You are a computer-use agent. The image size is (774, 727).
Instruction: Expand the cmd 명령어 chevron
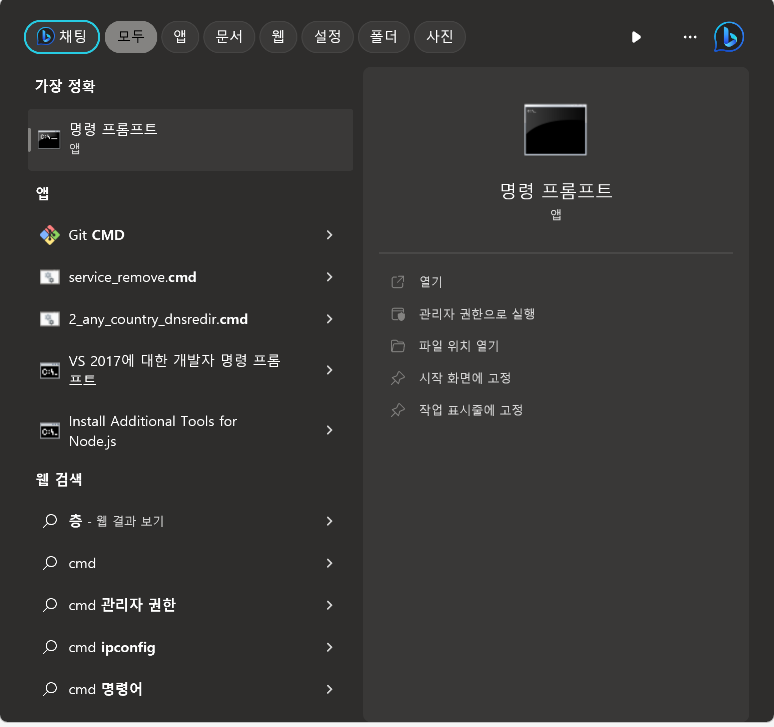click(x=329, y=689)
